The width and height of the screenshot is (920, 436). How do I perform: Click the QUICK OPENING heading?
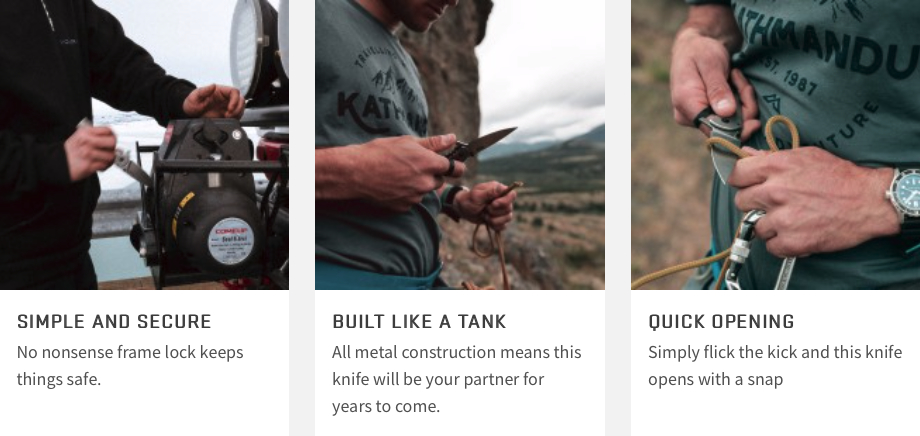[x=721, y=322]
